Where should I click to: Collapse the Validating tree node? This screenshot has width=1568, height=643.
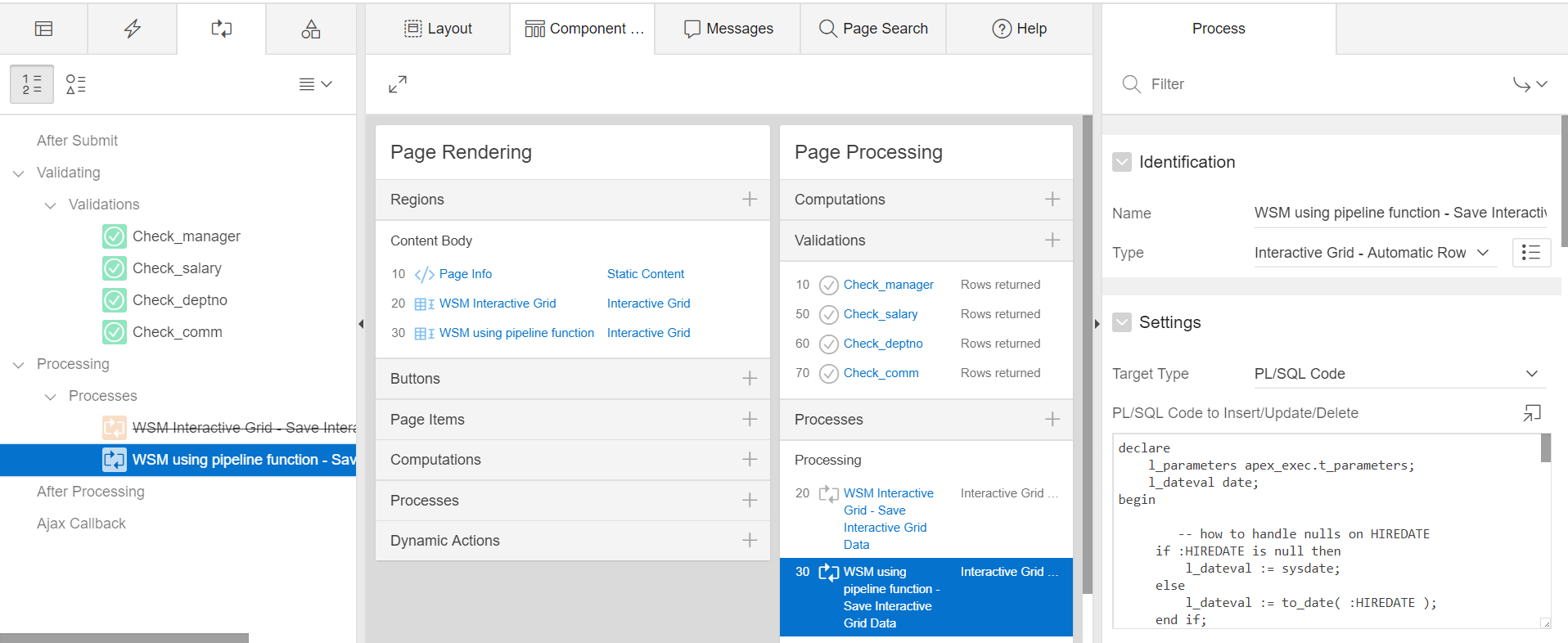(19, 173)
